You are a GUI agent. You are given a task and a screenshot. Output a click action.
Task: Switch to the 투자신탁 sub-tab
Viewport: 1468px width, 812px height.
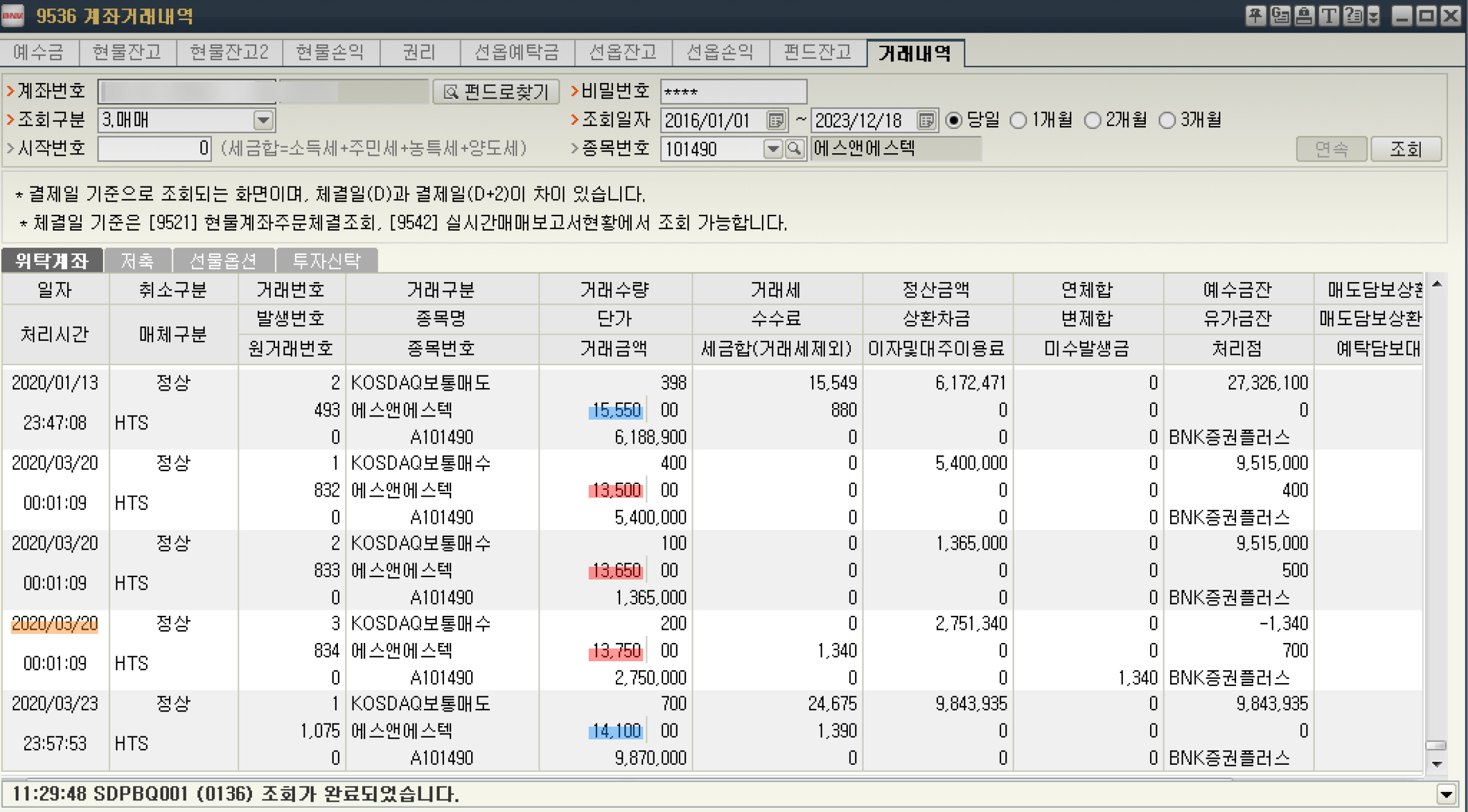327,260
